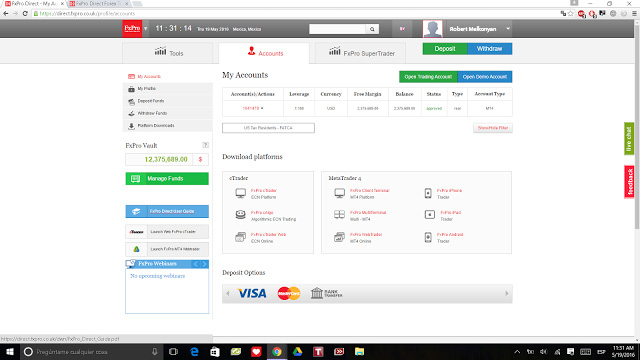The image size is (640, 360).
Task: Switch to the Tools tab
Action: (168, 53)
